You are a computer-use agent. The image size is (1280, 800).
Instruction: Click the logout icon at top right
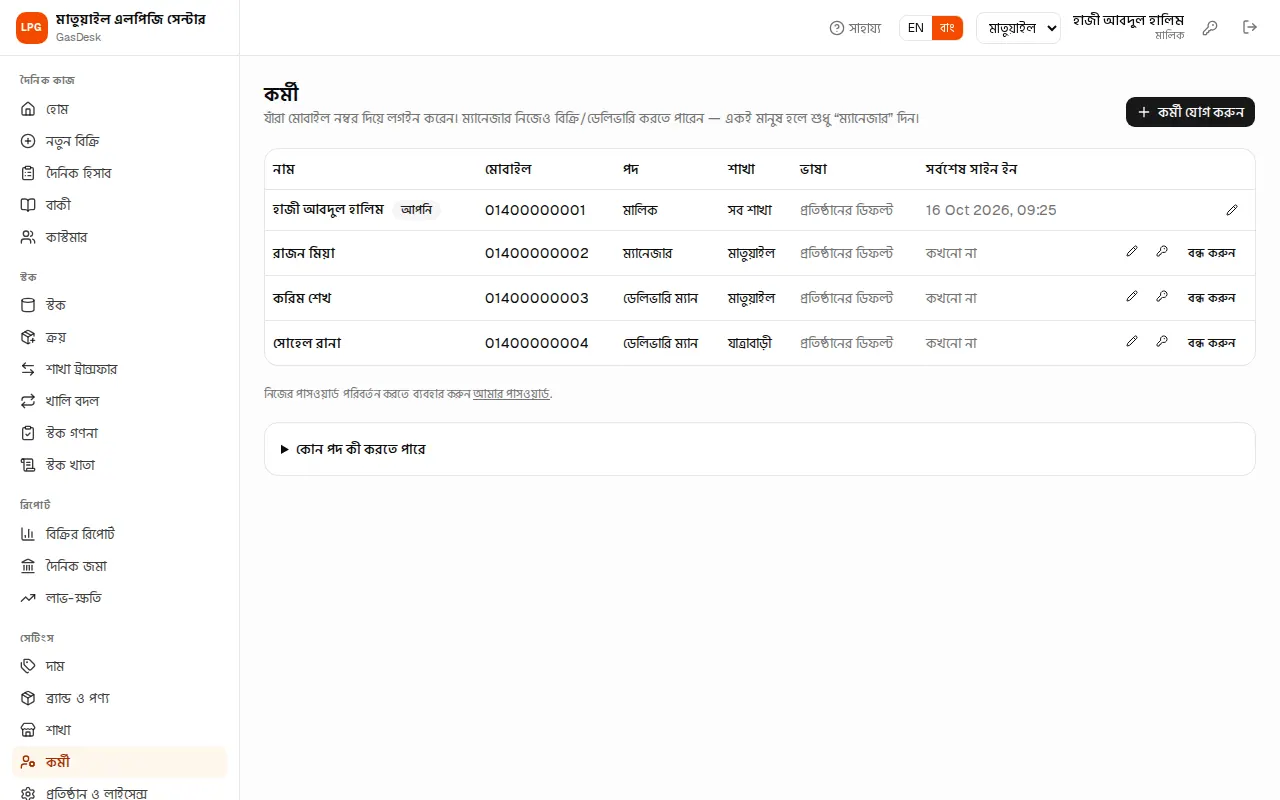[x=1250, y=28]
